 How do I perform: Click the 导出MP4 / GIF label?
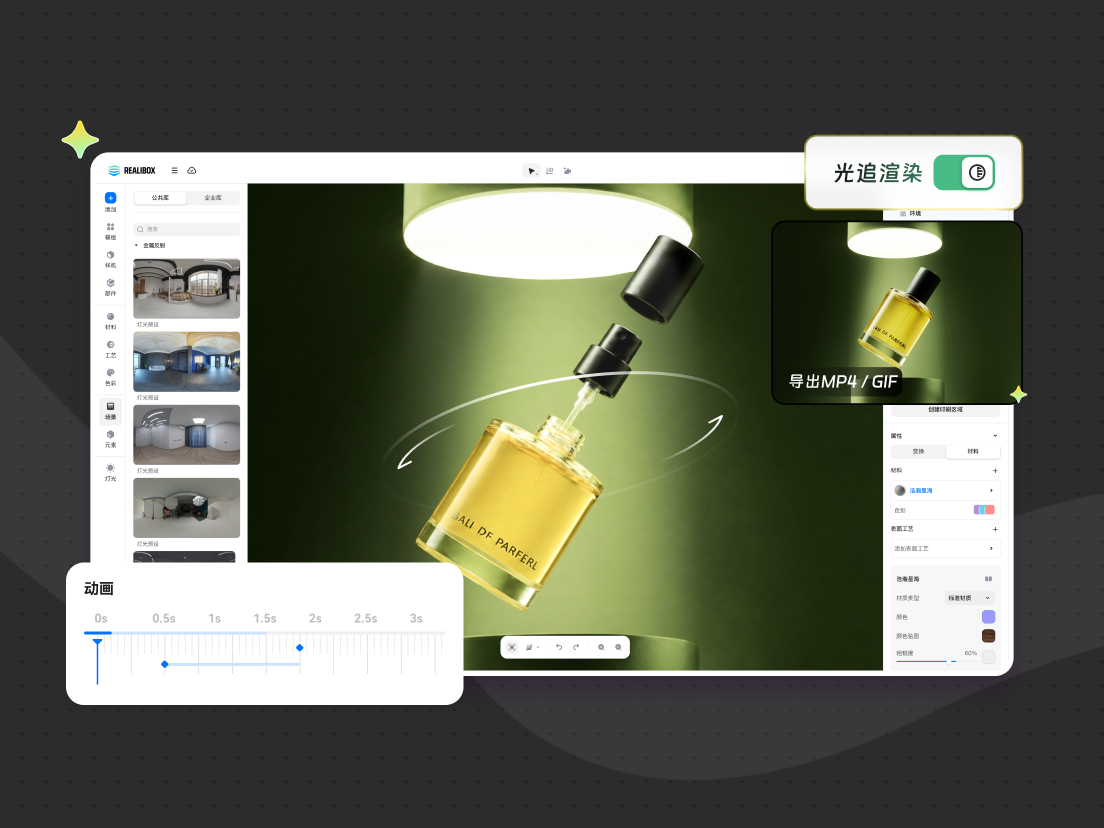point(842,382)
